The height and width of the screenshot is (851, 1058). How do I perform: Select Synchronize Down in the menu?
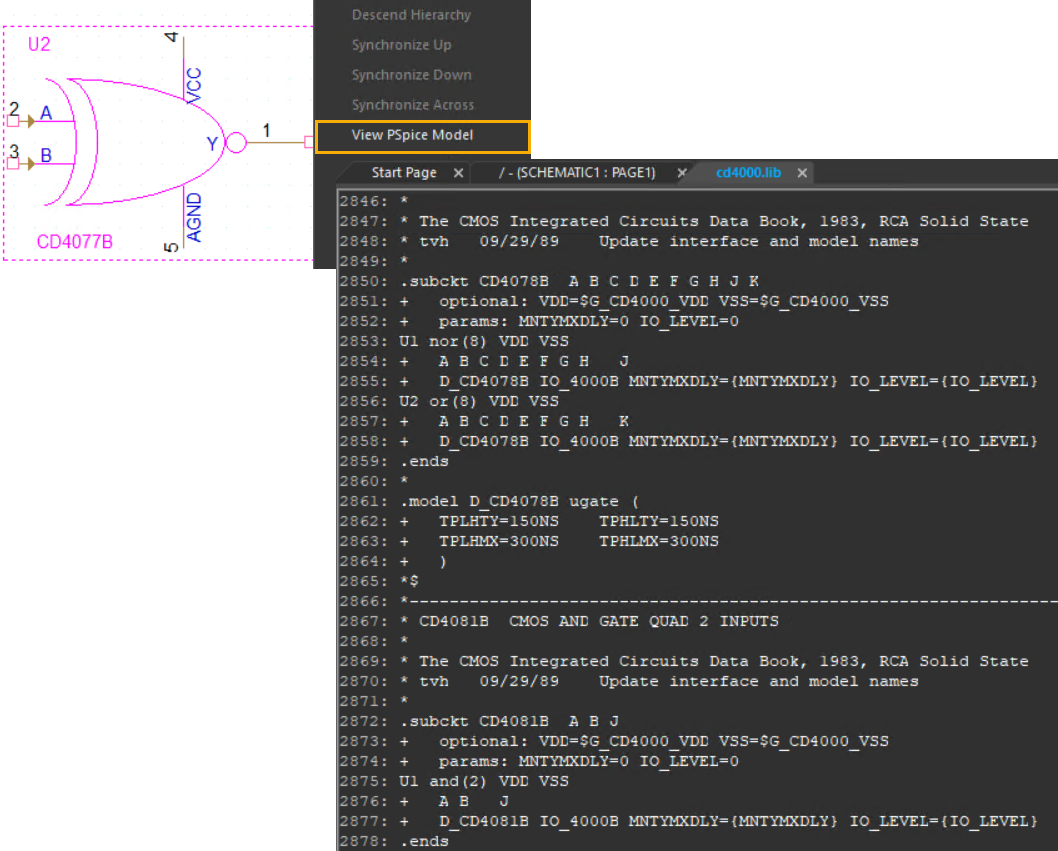411,75
